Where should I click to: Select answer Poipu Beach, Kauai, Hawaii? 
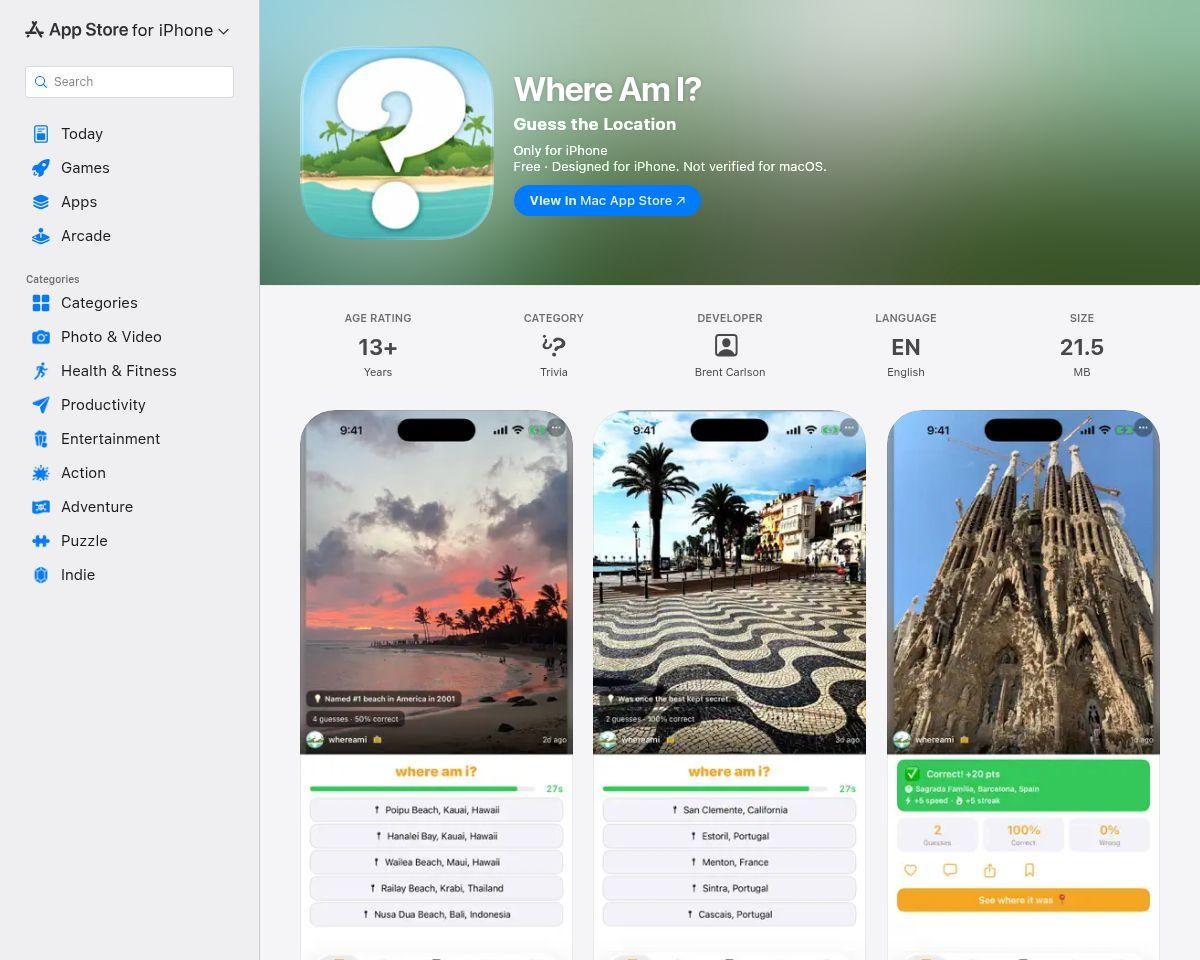click(436, 810)
